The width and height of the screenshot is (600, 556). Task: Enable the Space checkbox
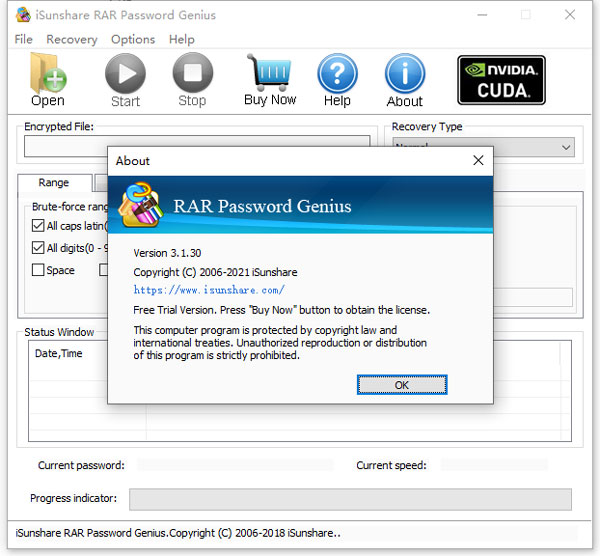[38, 270]
